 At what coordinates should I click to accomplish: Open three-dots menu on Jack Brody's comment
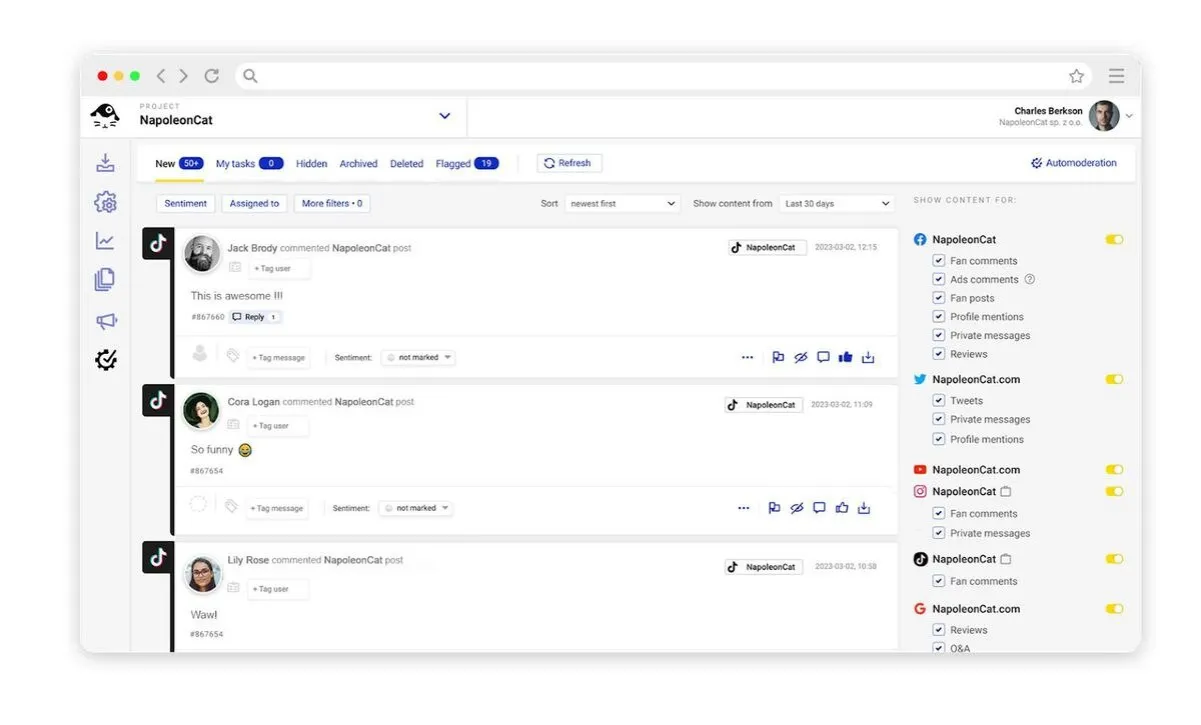coord(747,357)
